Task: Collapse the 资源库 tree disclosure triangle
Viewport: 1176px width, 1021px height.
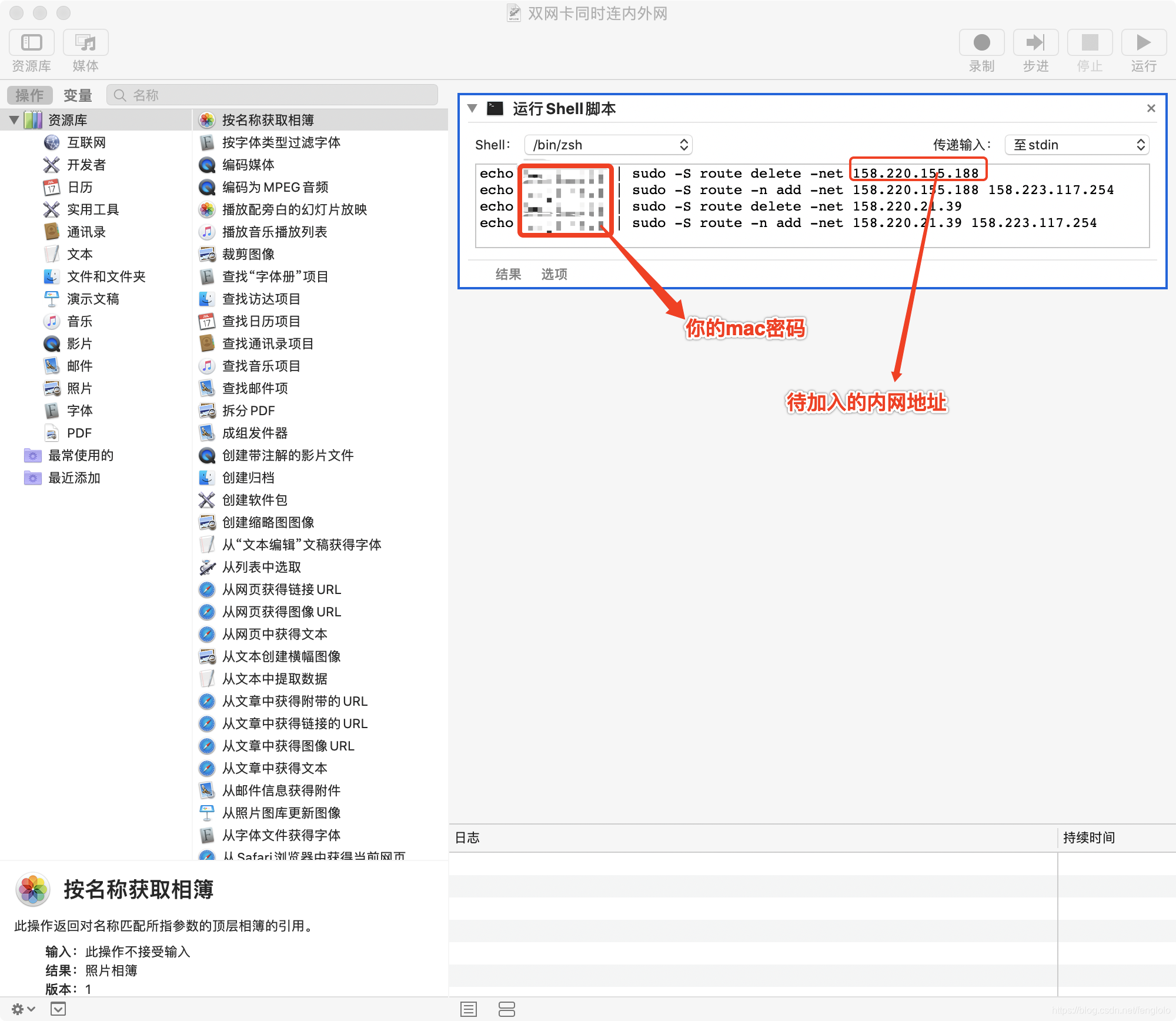Action: (x=15, y=120)
